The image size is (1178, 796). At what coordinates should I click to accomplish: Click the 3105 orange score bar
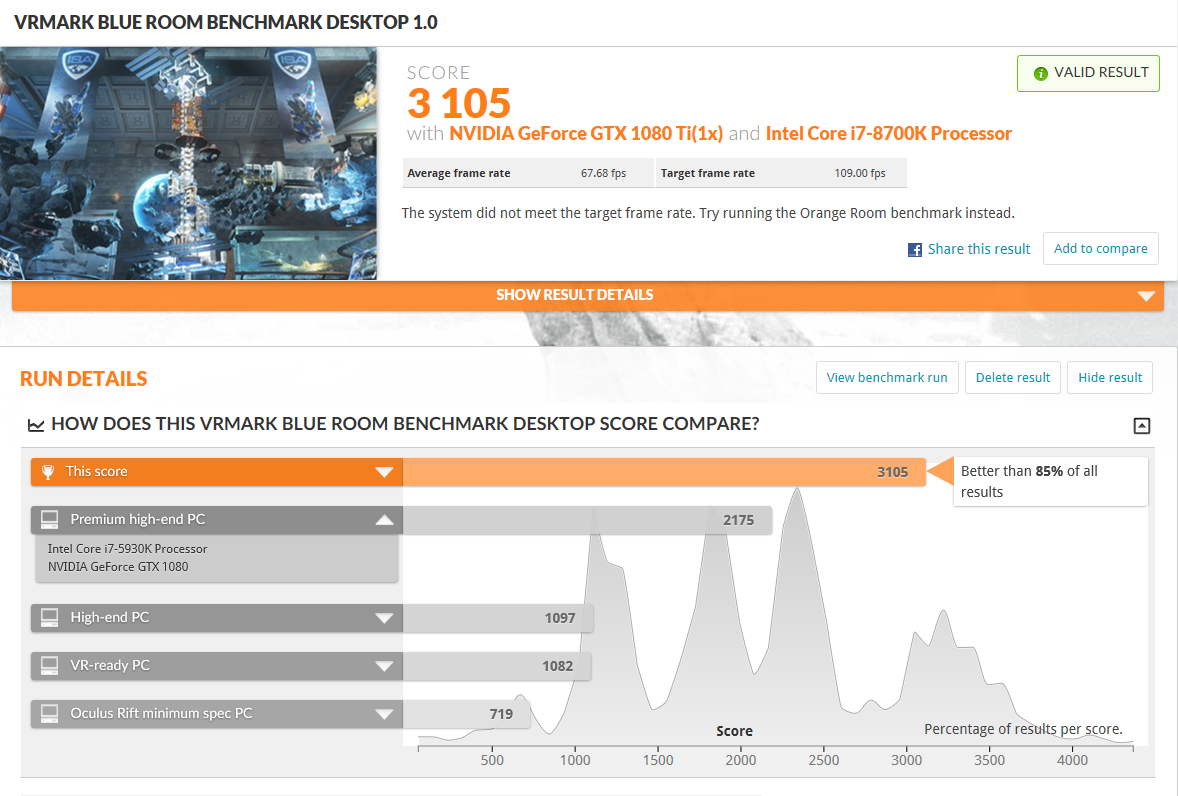[x=664, y=472]
